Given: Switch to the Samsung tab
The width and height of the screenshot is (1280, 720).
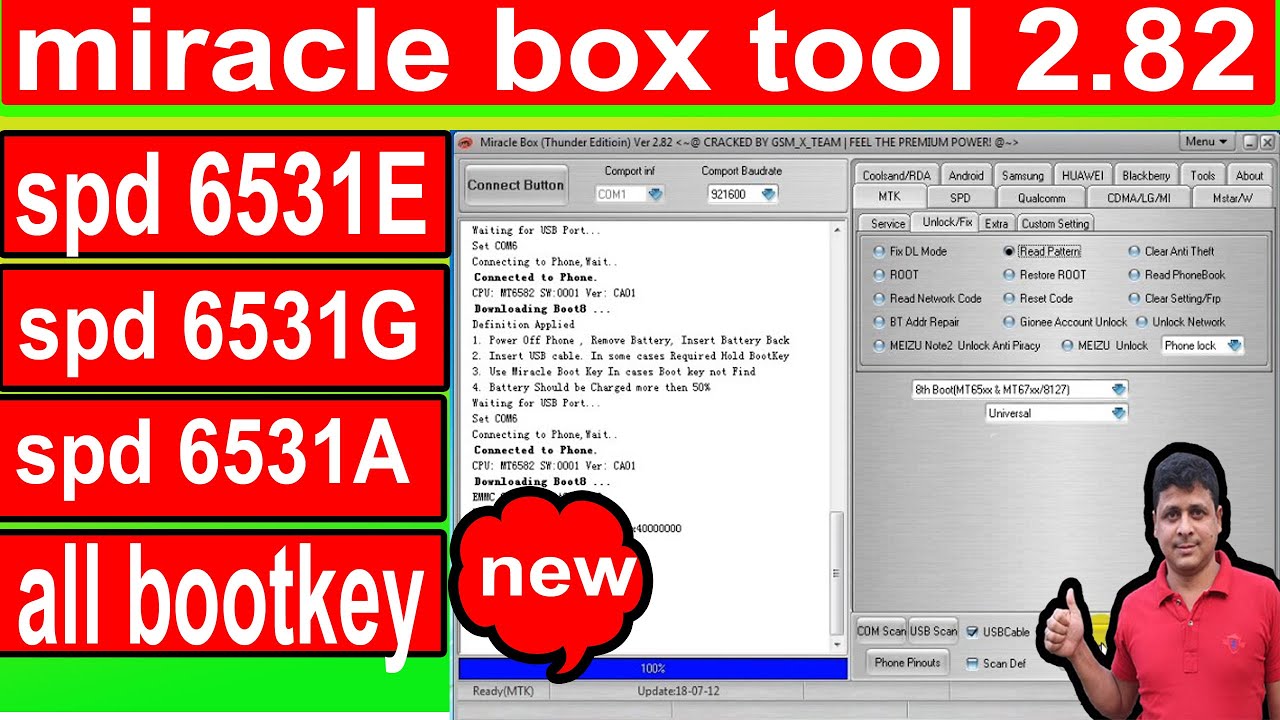Looking at the screenshot, I should pos(1023,175).
